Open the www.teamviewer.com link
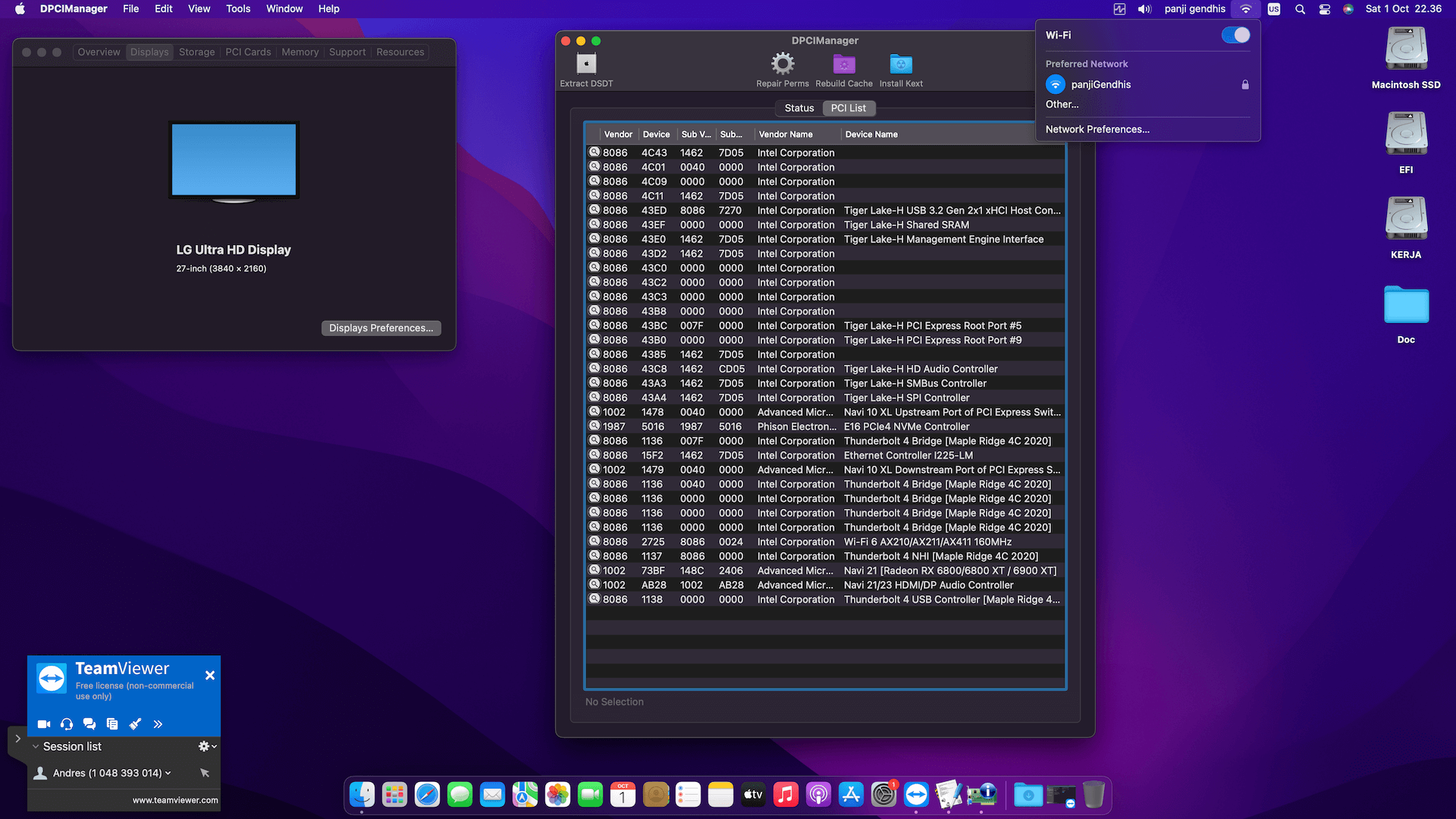This screenshot has width=1456, height=819. click(175, 800)
